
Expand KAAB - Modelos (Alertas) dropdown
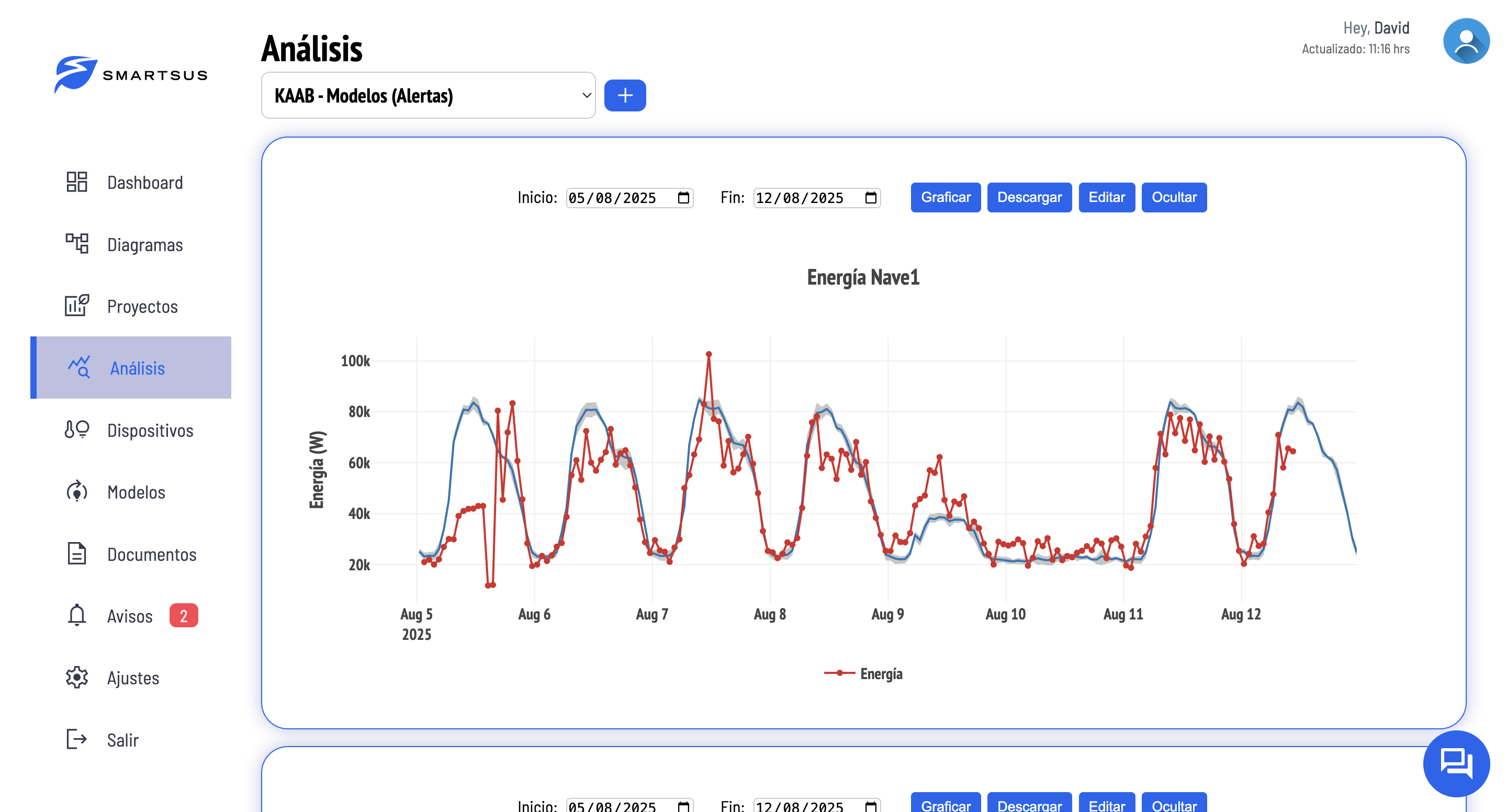click(x=428, y=95)
